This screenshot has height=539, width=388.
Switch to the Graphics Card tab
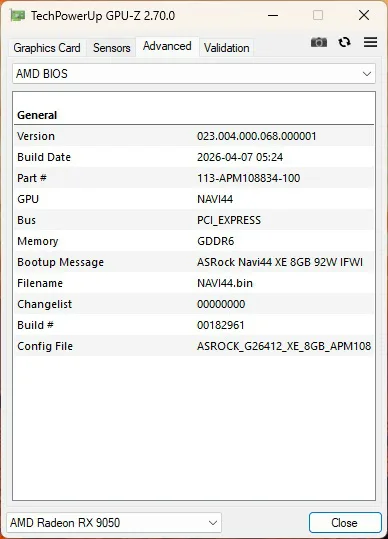point(47,48)
